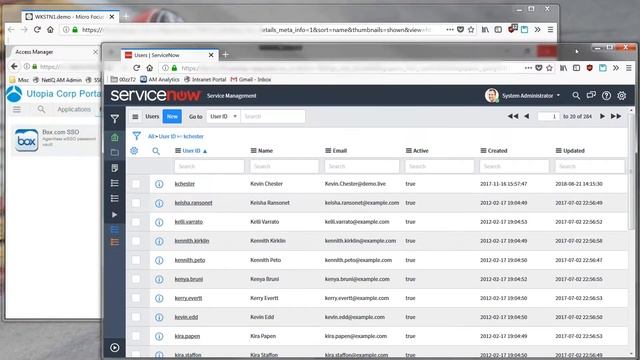
Task: Click the Utopia Corp Portal search icon
Action: tap(41, 109)
